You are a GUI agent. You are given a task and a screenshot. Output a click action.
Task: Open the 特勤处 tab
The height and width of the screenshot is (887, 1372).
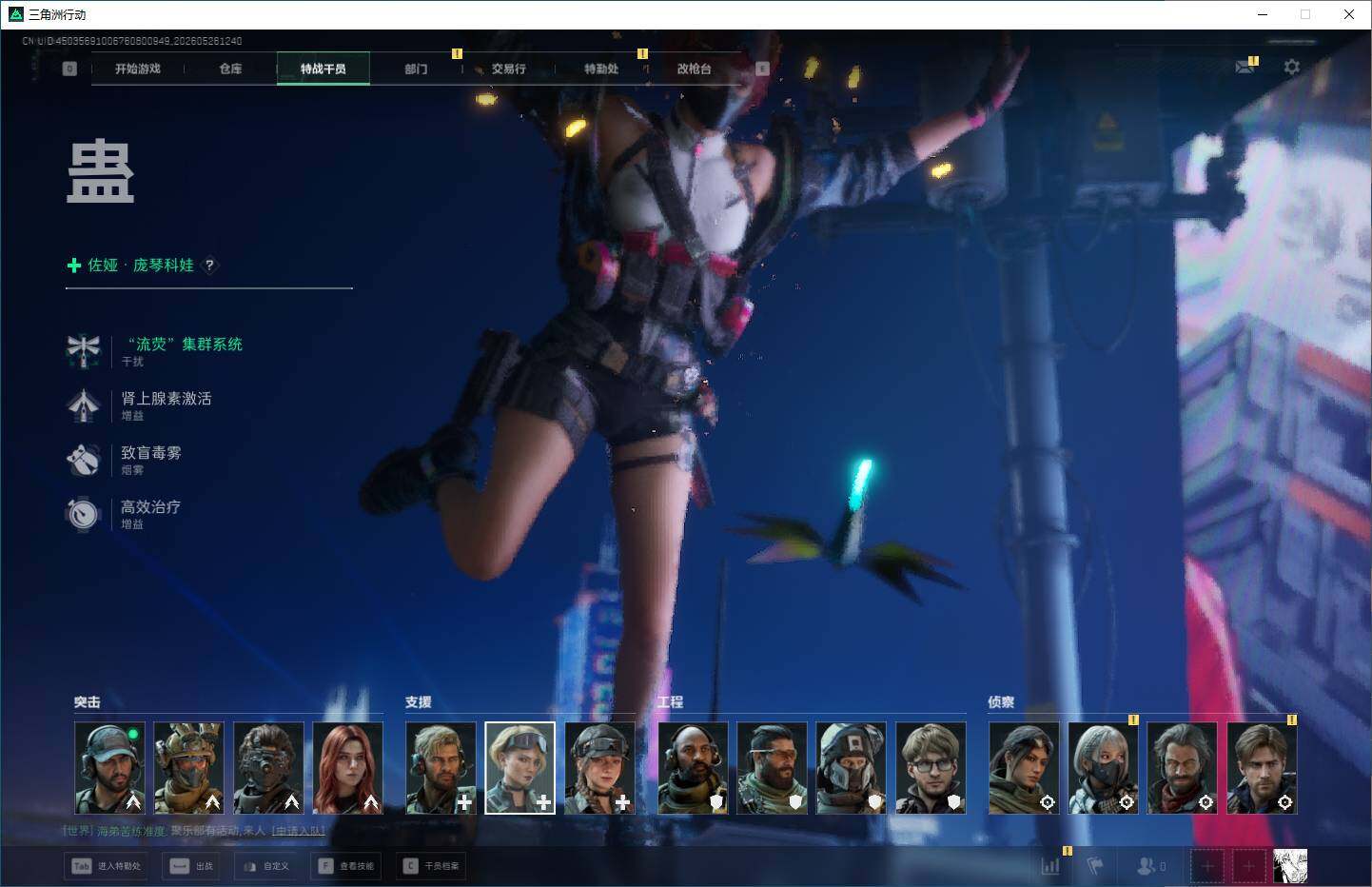601,69
